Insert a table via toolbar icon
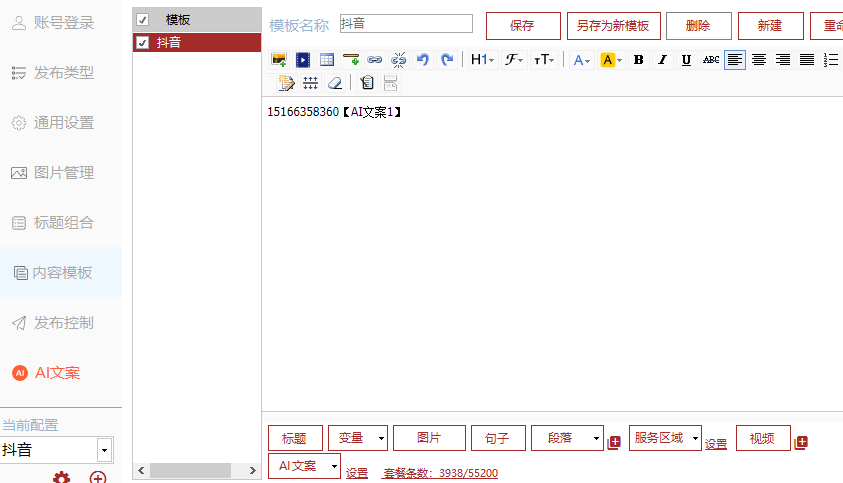Screen dimensions: 843x483 (327, 60)
